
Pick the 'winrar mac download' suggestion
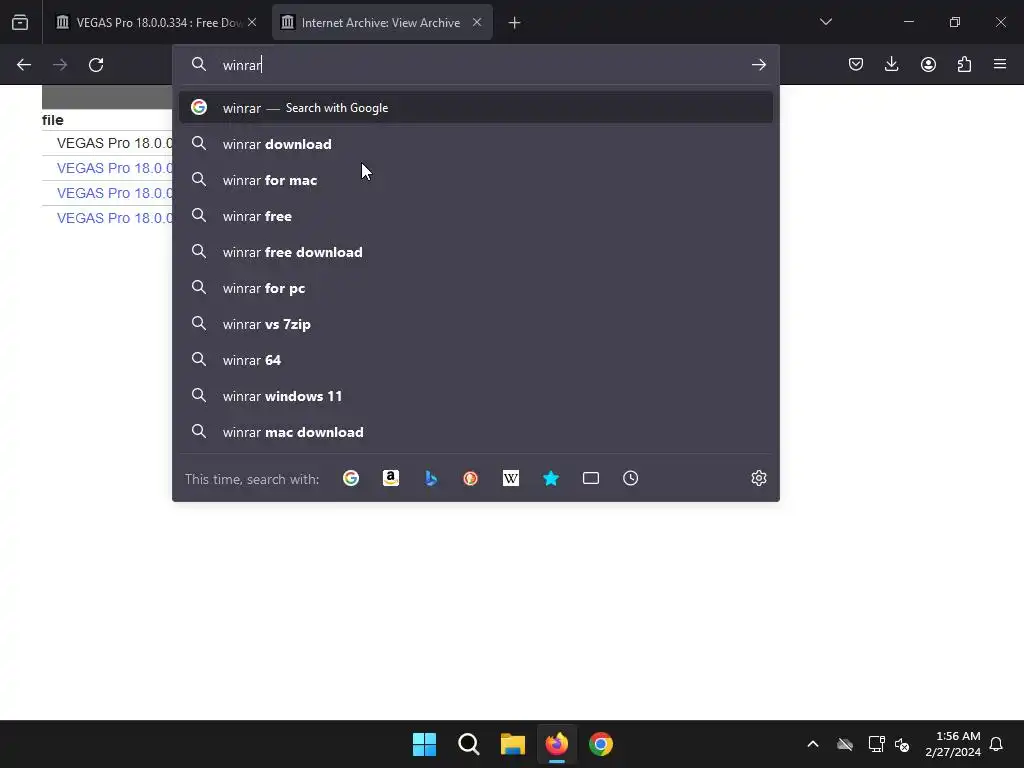coord(475,432)
